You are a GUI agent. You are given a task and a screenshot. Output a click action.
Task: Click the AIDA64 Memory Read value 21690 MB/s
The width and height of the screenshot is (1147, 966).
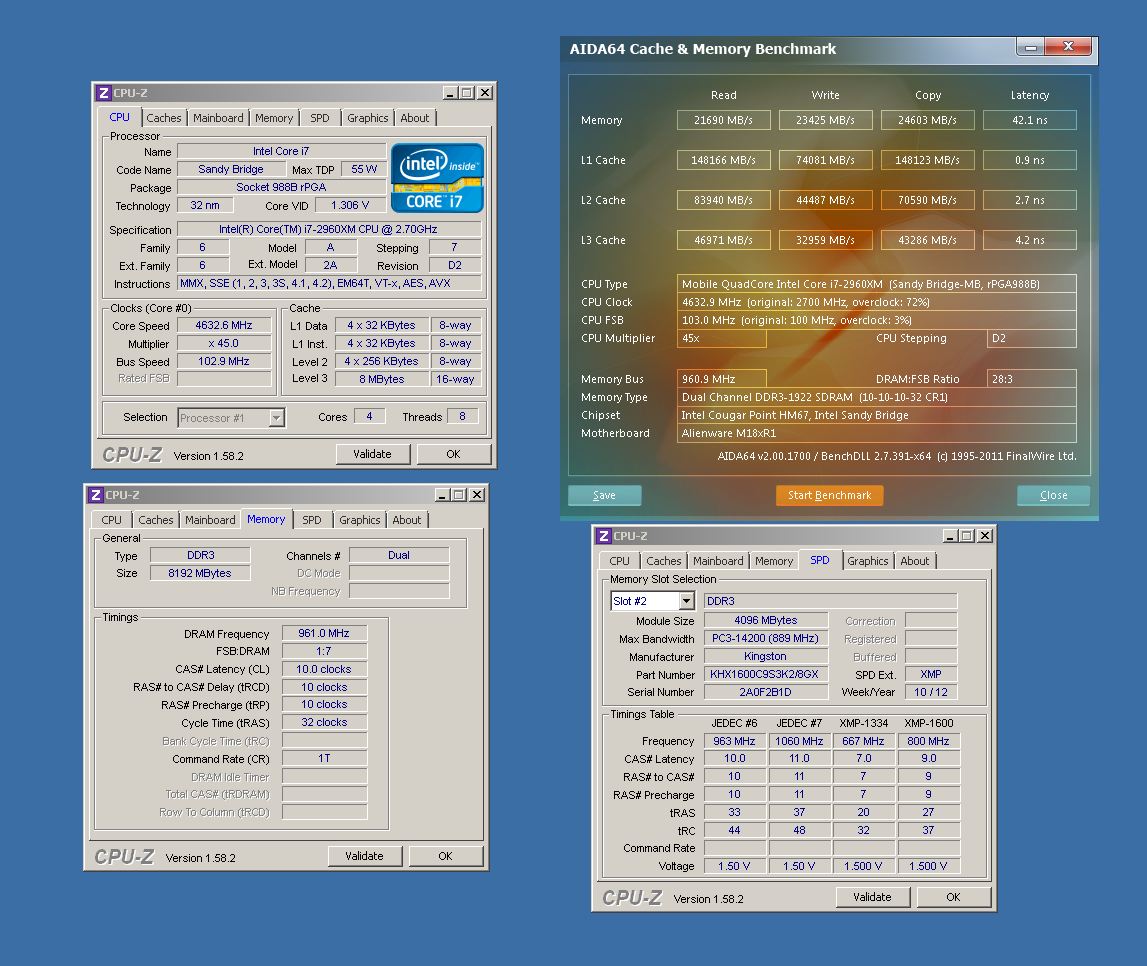tap(723, 120)
